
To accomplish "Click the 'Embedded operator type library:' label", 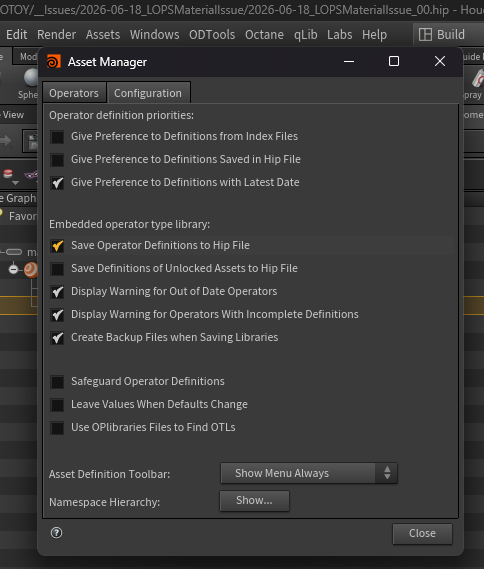I will [130, 224].
